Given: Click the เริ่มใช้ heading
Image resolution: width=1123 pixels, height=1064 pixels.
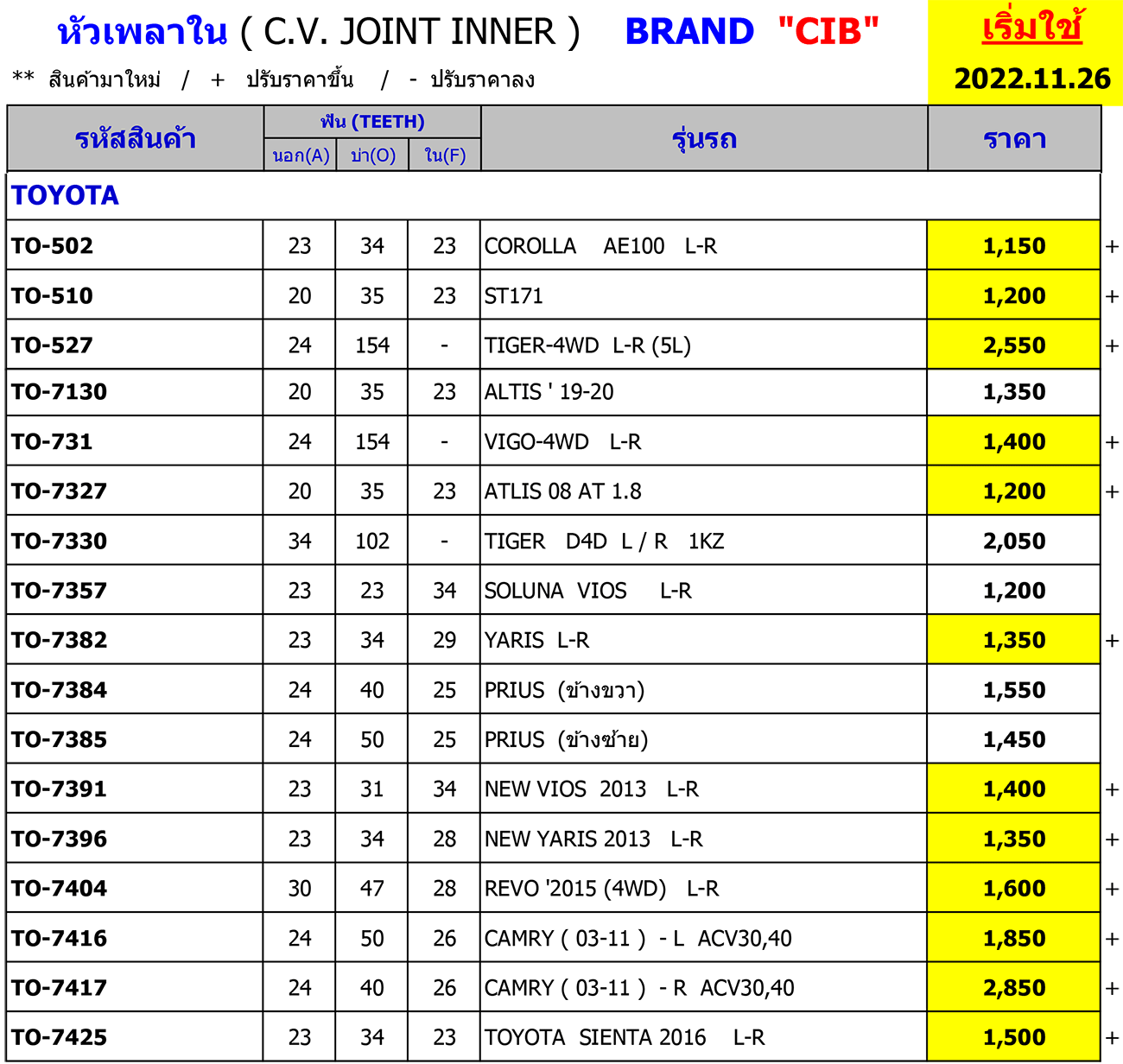Looking at the screenshot, I should (x=1032, y=28).
